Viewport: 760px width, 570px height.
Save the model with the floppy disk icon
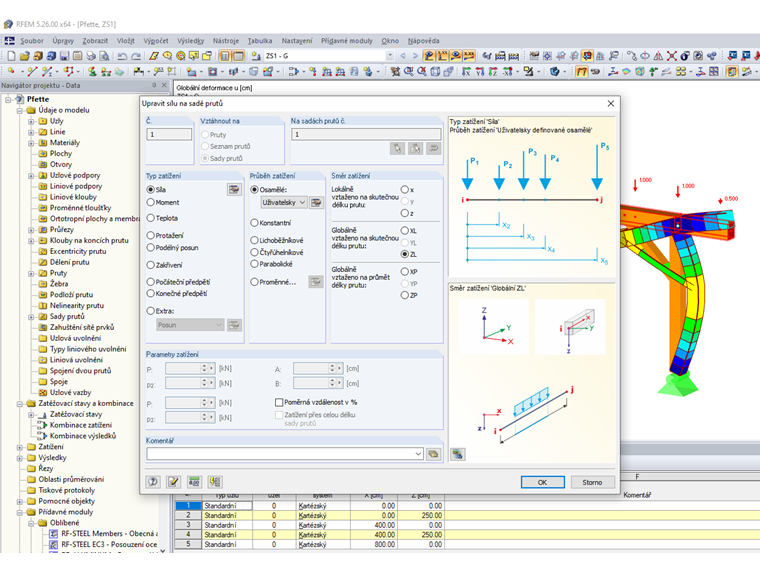coord(64,56)
